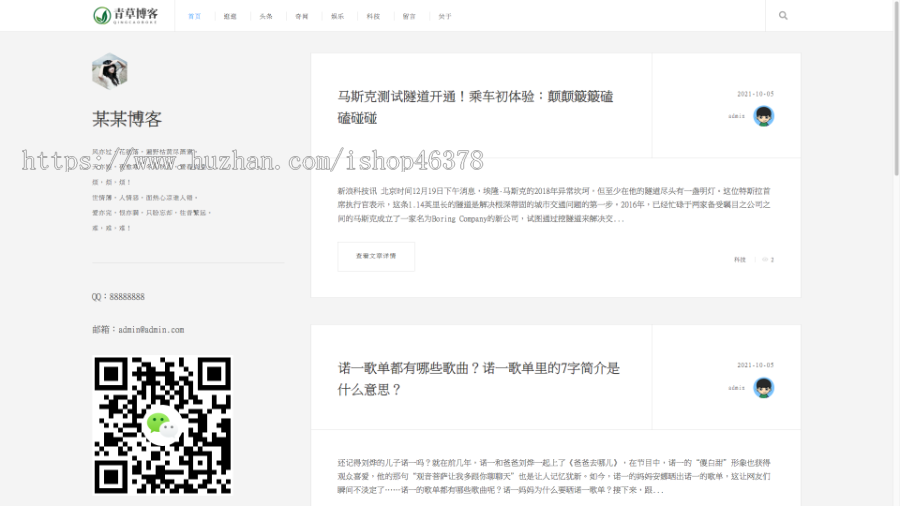This screenshot has height=506, width=900.
Task: Open 关于 nav item
Action: 445,17
